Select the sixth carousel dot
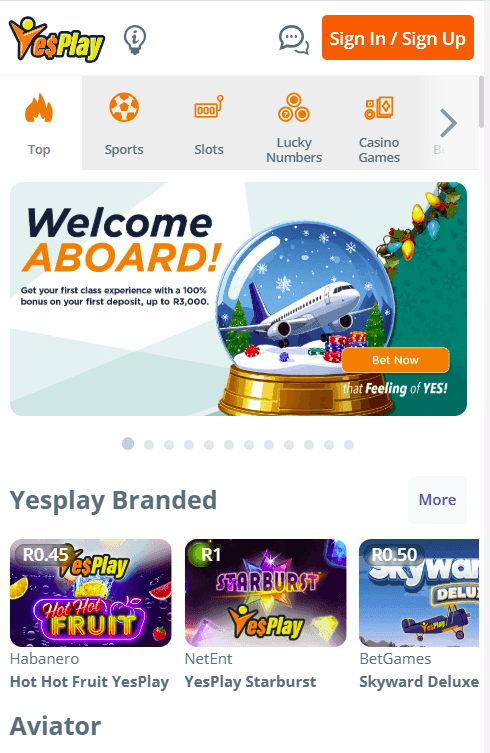Image resolution: width=490 pixels, height=753 pixels. [x=229, y=445]
